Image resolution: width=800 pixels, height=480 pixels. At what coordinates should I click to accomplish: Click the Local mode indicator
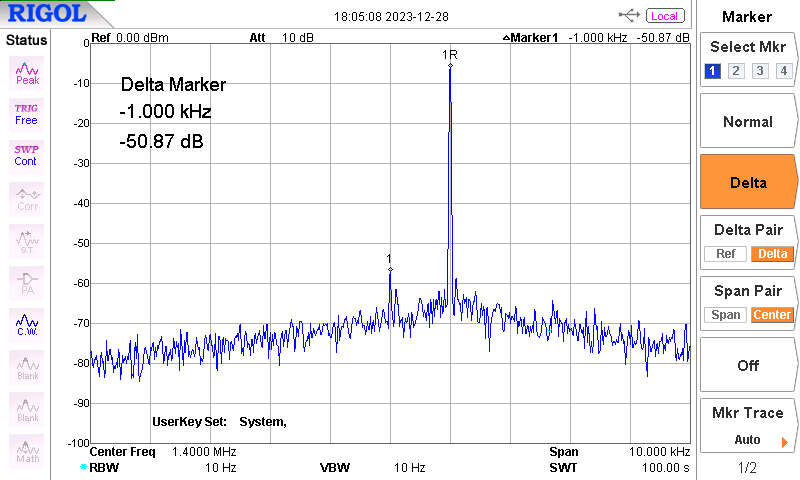[x=665, y=16]
